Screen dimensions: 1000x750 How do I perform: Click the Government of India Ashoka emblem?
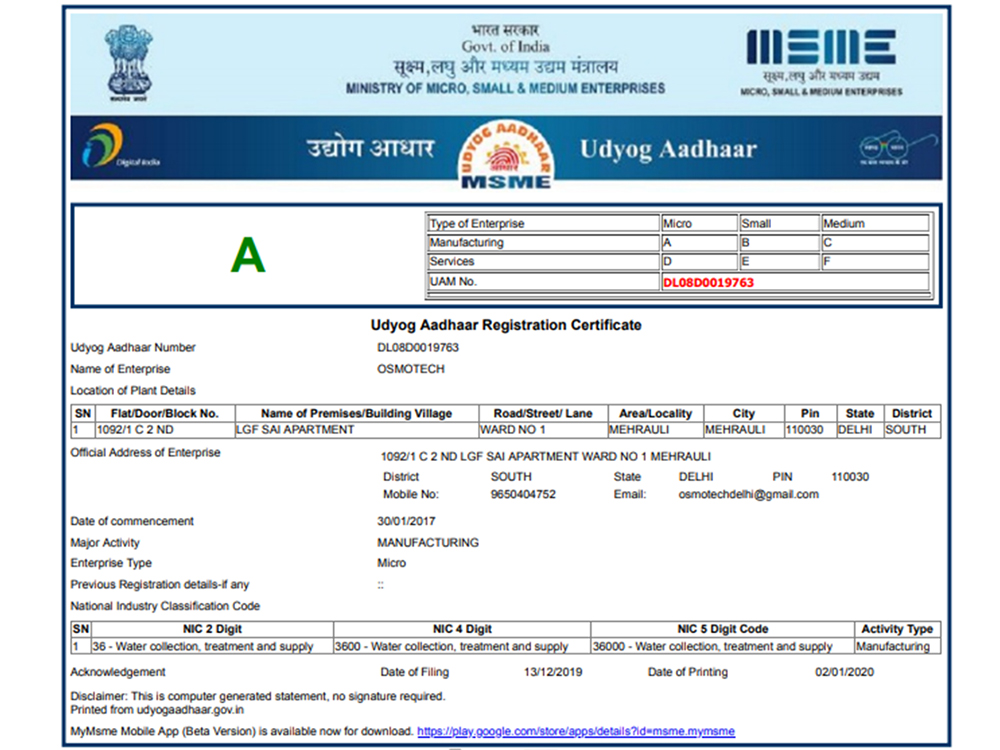[129, 62]
